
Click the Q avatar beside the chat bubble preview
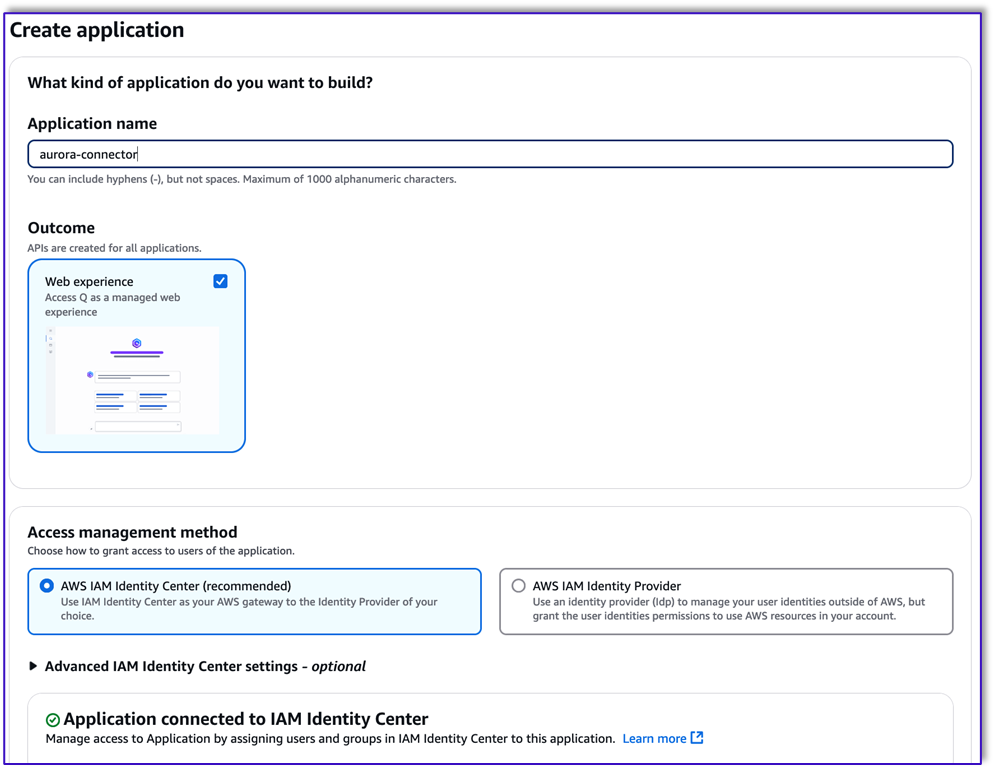tap(90, 374)
